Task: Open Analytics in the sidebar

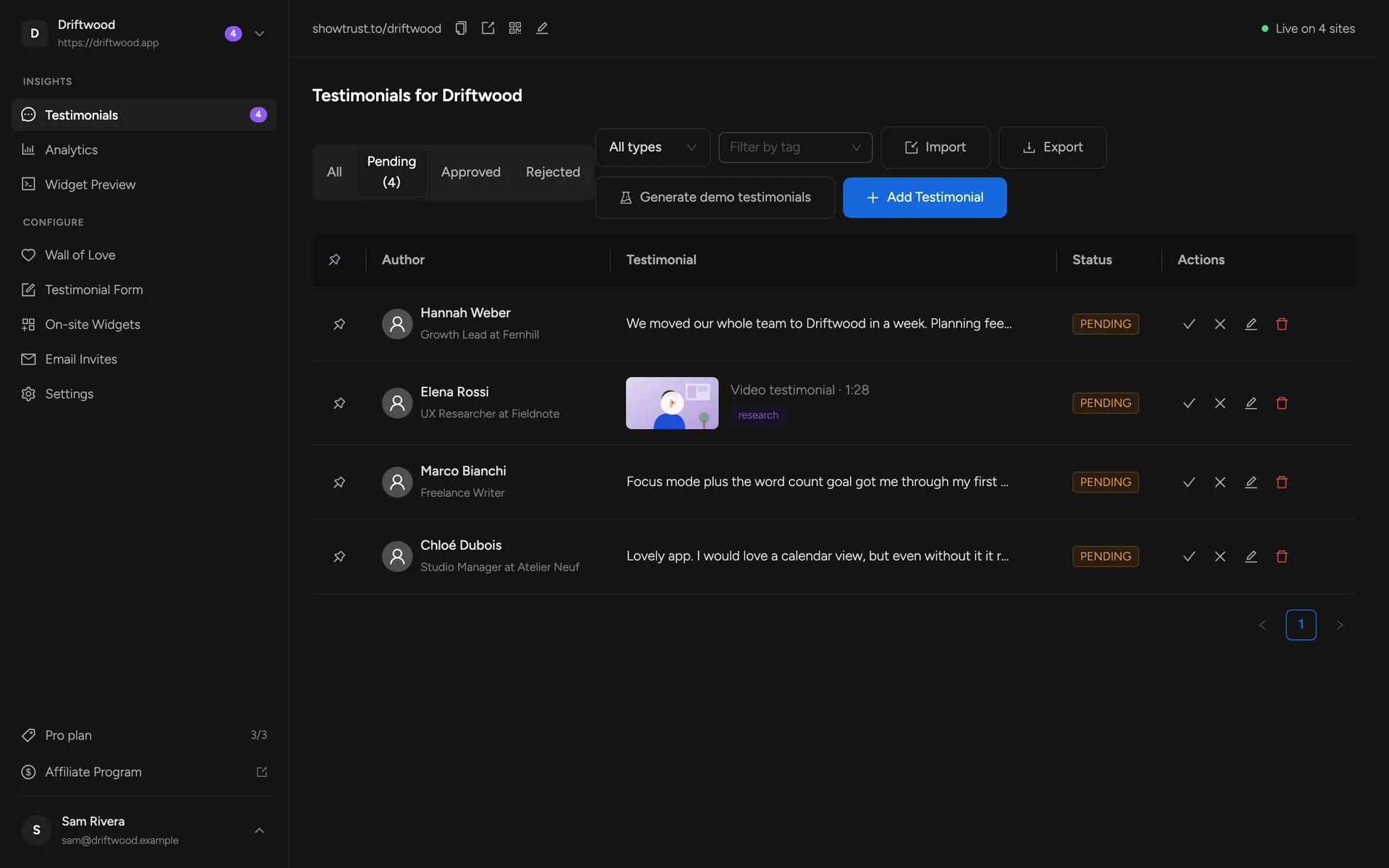Action: coord(144,150)
